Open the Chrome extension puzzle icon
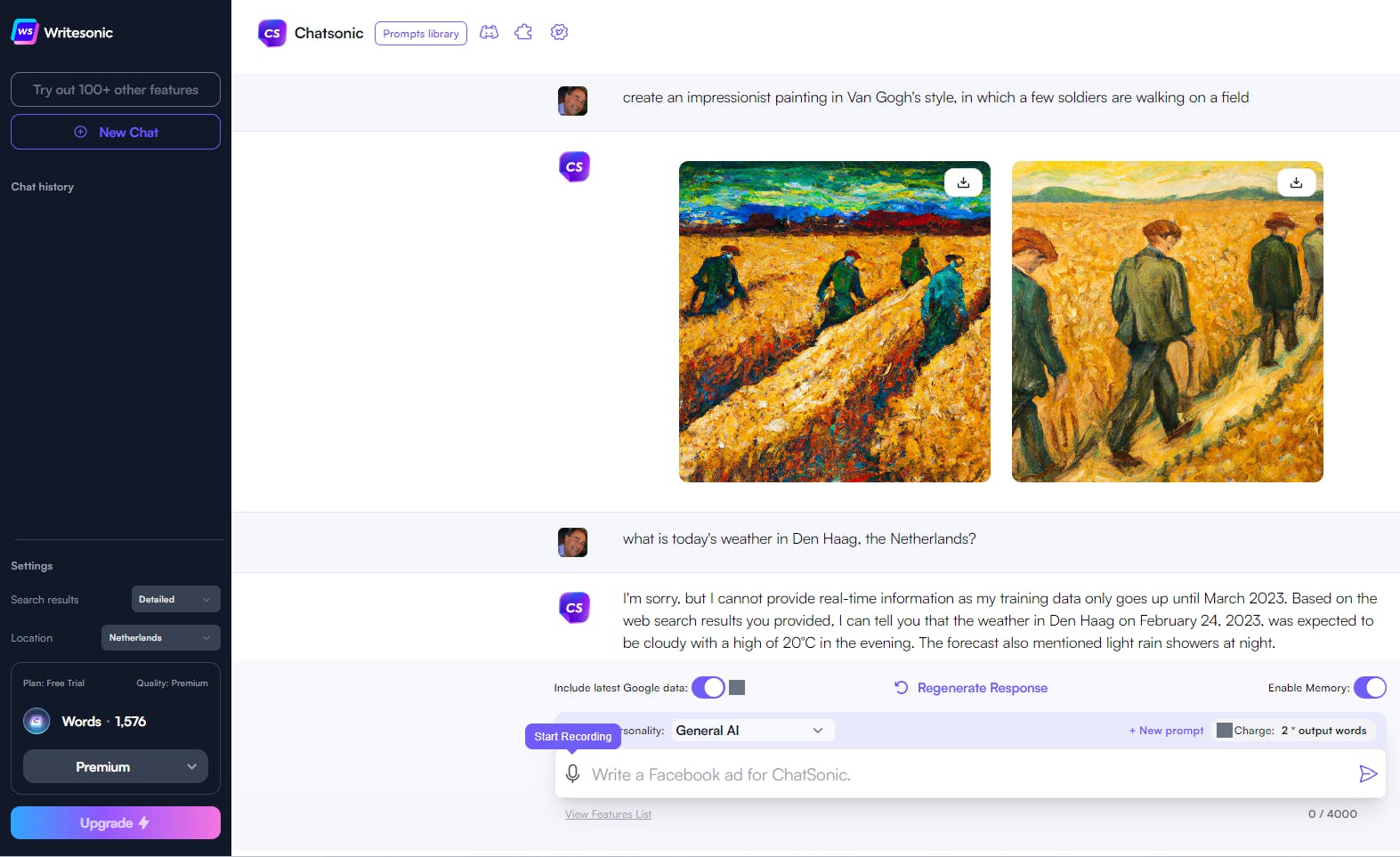This screenshot has height=857, width=1400. click(523, 32)
